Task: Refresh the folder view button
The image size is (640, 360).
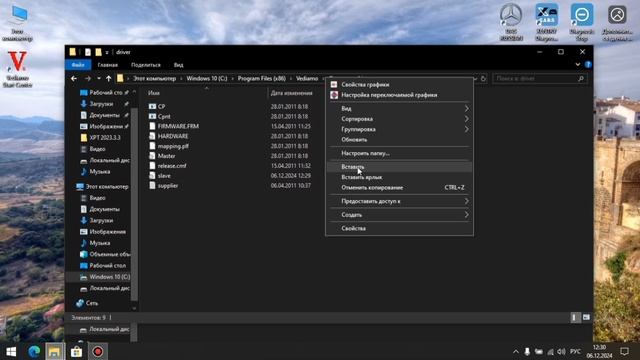Action: coord(483,78)
